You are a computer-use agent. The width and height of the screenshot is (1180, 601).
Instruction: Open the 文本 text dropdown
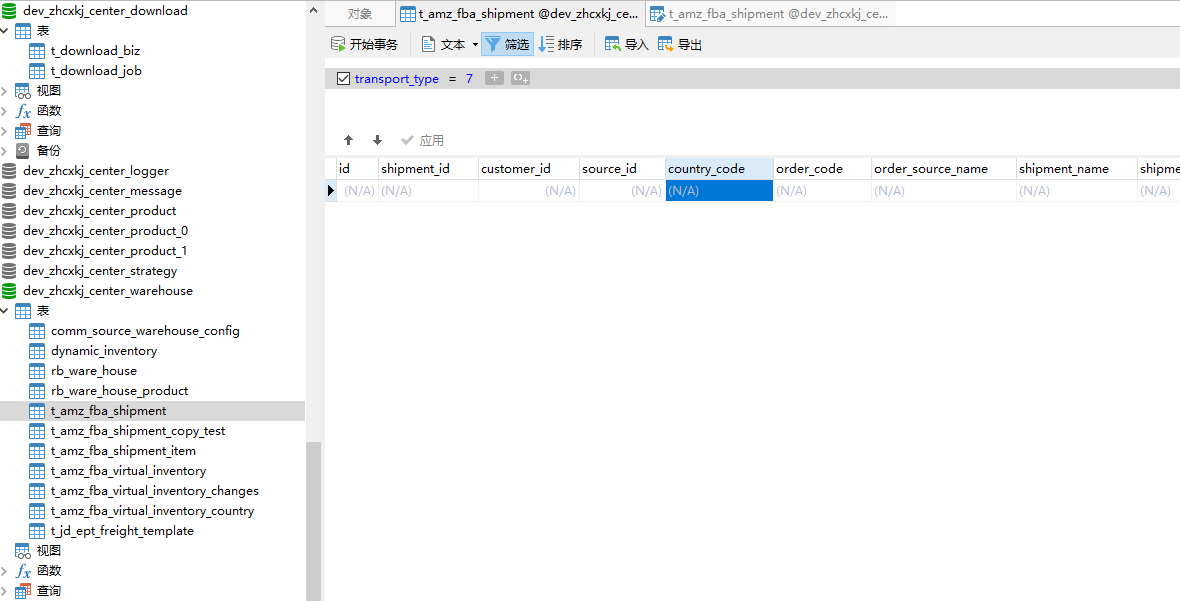449,44
